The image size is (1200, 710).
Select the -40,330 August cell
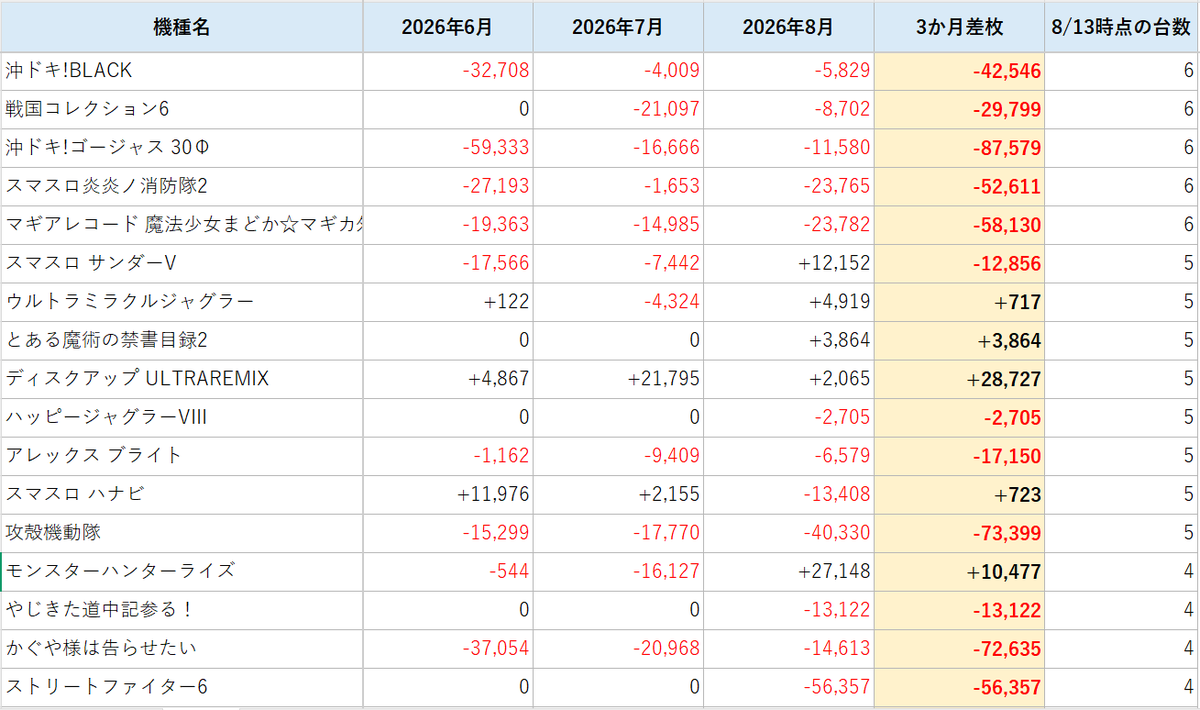789,533
